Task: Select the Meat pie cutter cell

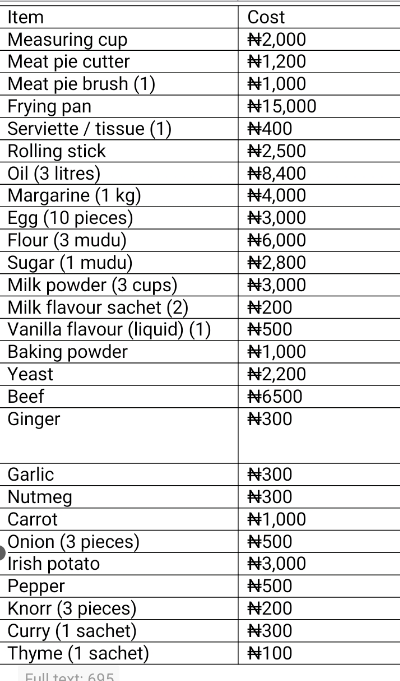Action: 119,62
